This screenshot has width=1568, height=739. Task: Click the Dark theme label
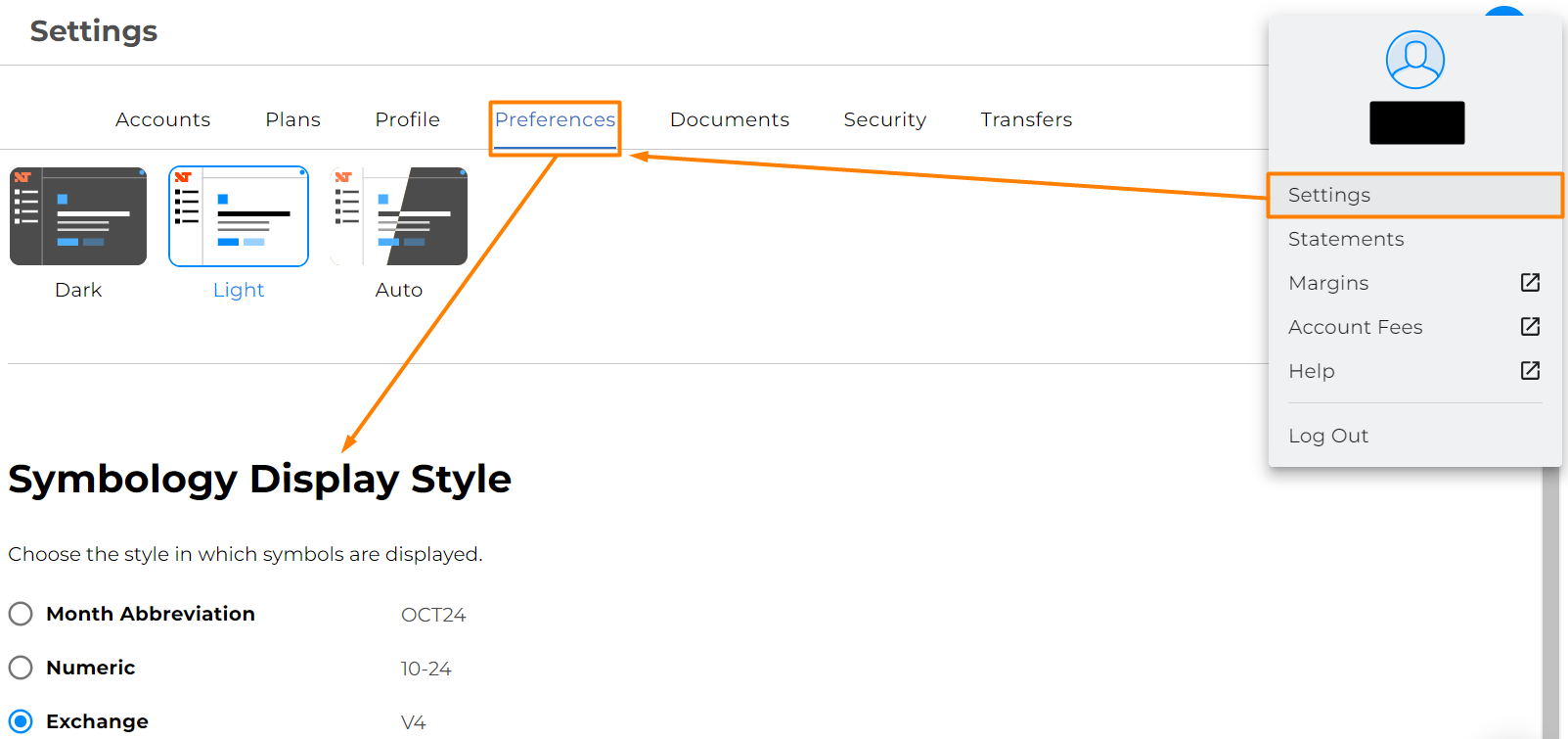tap(78, 290)
